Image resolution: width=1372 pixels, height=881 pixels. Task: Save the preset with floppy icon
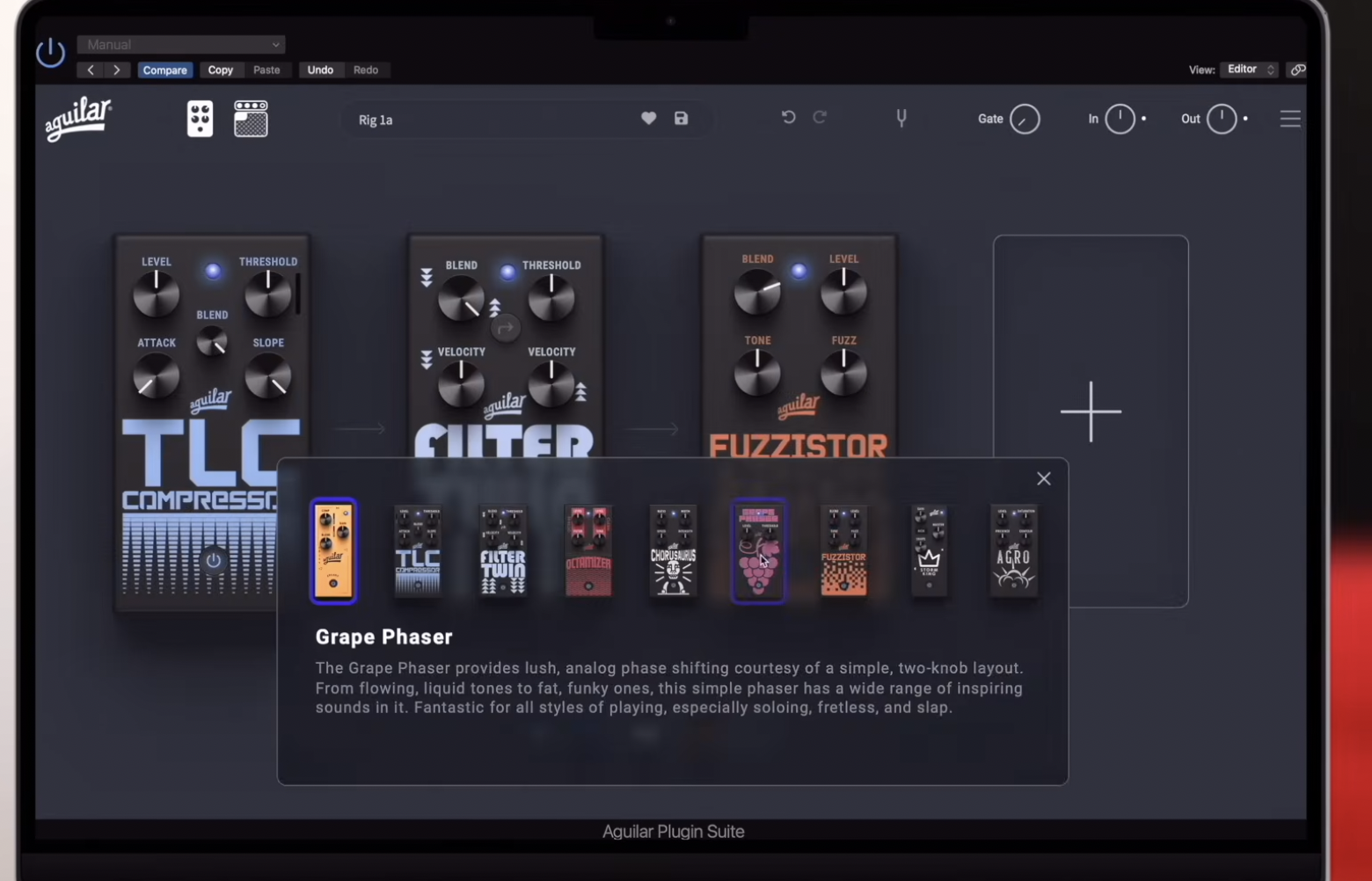coord(681,118)
